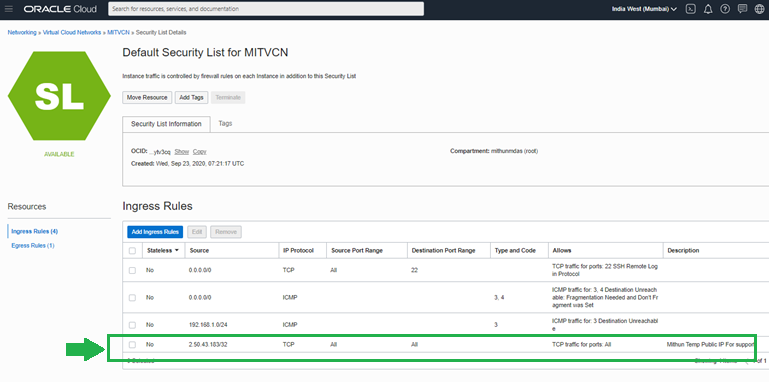The image size is (769, 382).
Task: Copy the OCID value
Action: 200,152
